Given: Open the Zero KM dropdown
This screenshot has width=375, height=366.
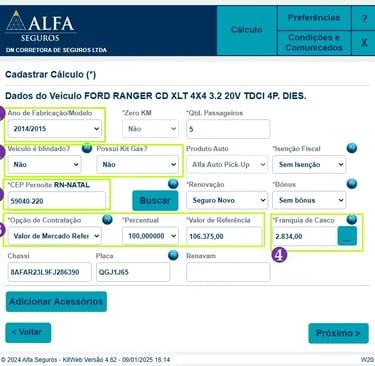Looking at the screenshot, I should pos(150,129).
